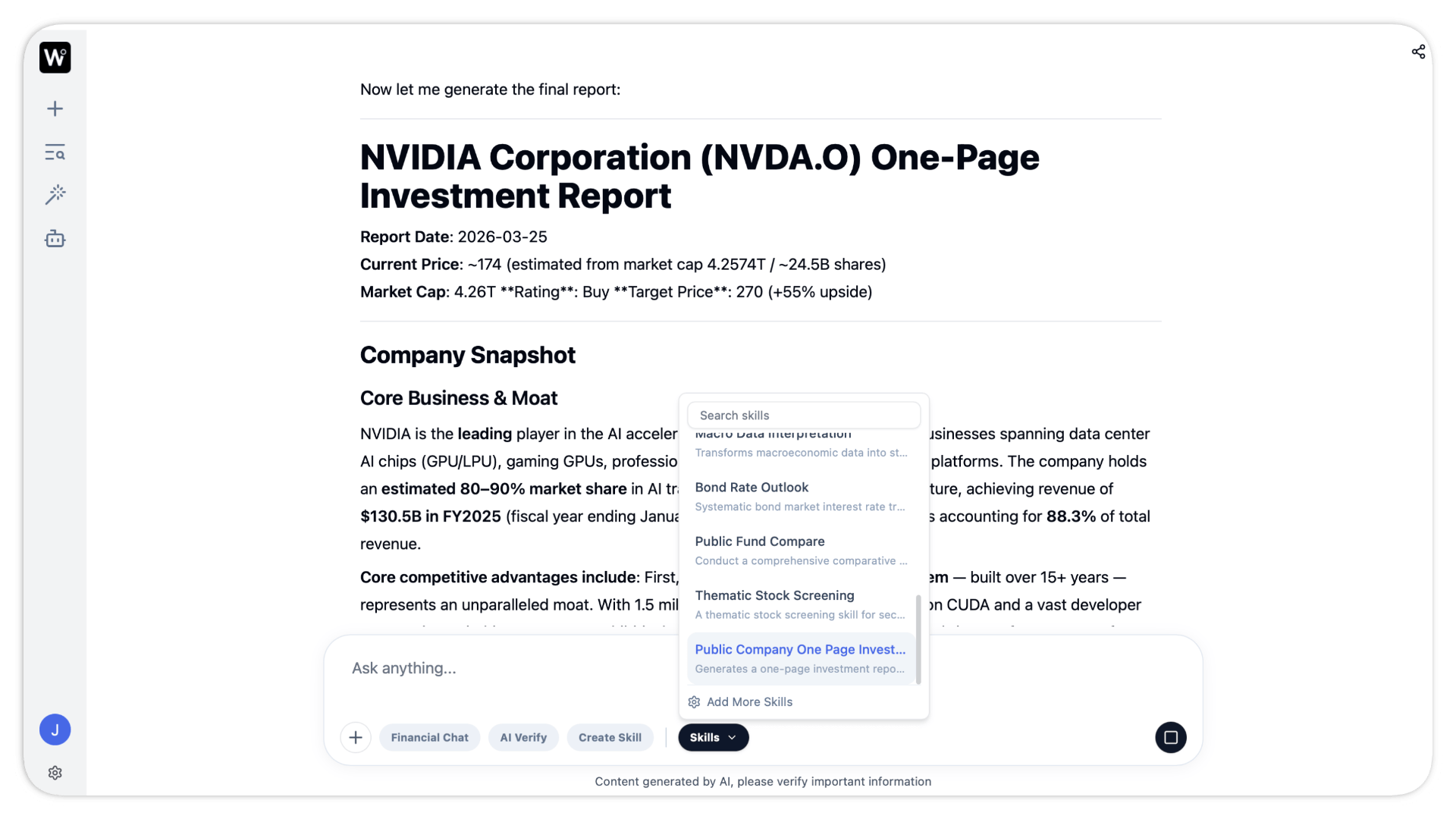Open the robot agent icon in sidebar
This screenshot has height=819, width=1456.
[55, 239]
